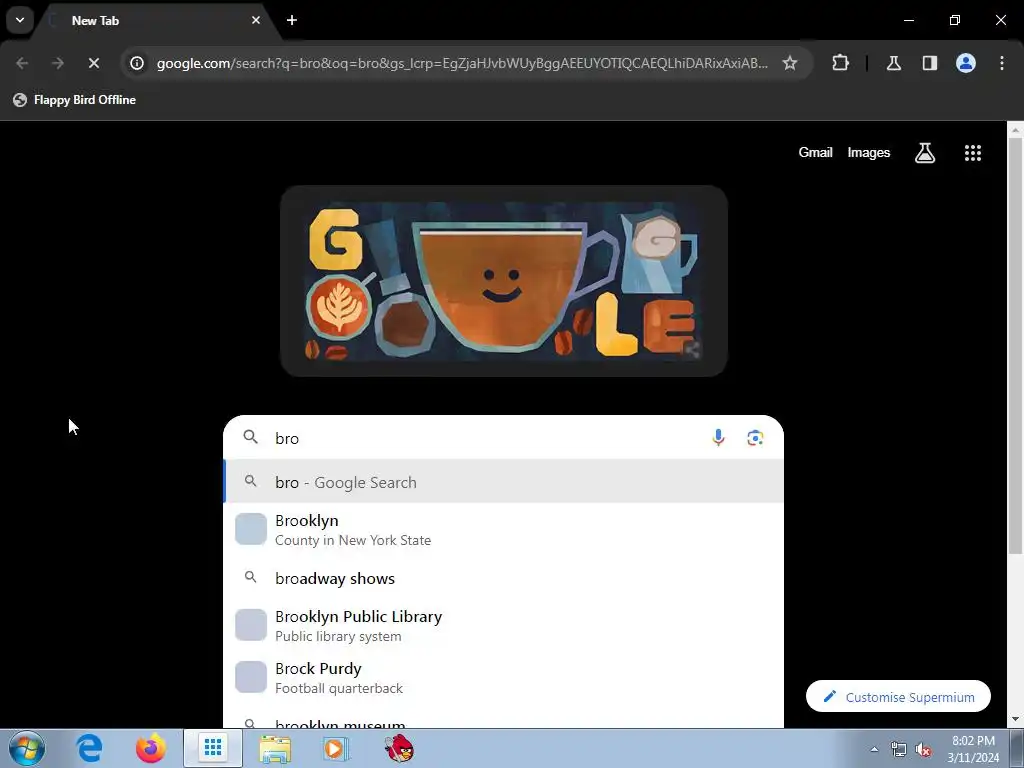Go forward with the forward arrow

click(57, 63)
